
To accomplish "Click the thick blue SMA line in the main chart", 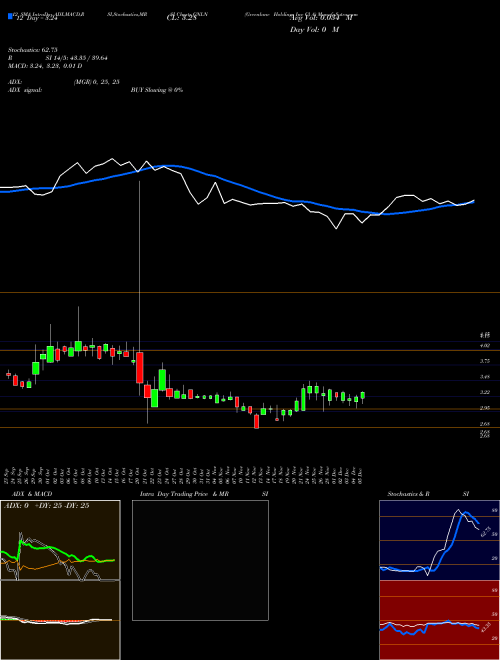I will tap(236, 184).
